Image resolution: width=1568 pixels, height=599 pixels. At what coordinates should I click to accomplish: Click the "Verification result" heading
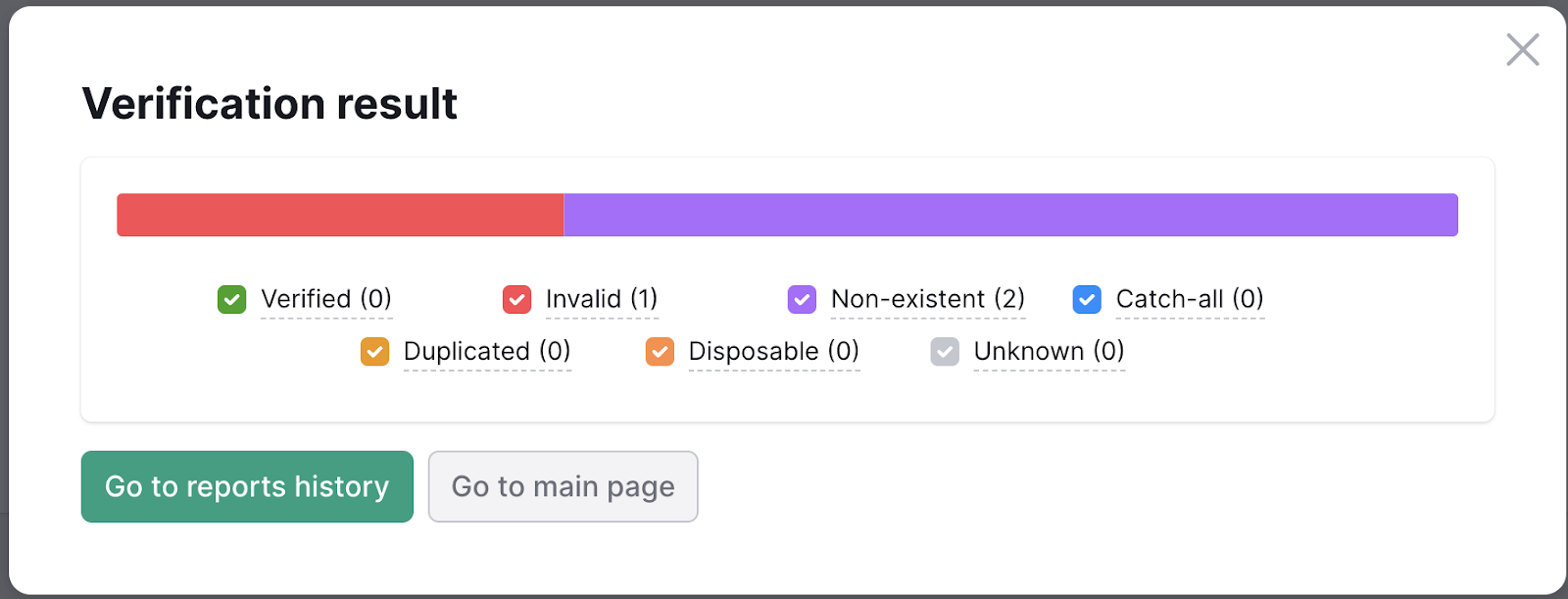(269, 104)
